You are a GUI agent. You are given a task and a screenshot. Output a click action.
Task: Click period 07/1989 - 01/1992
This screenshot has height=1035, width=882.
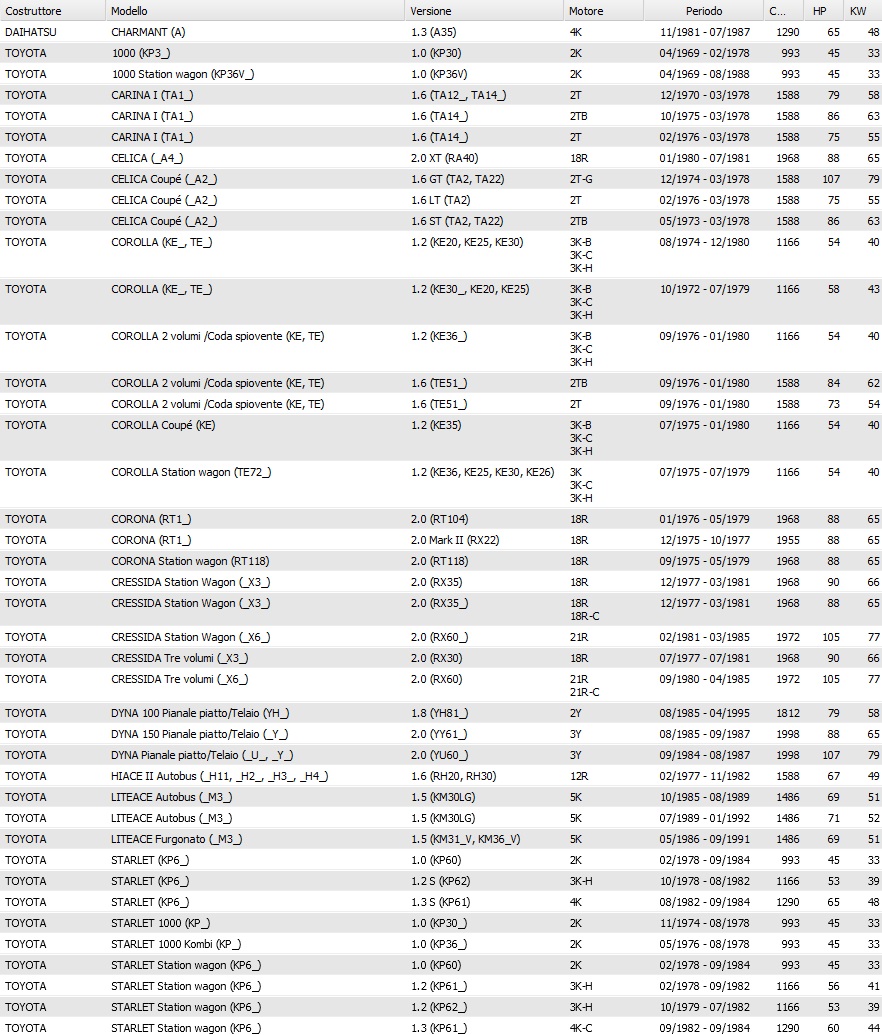[x=704, y=818]
